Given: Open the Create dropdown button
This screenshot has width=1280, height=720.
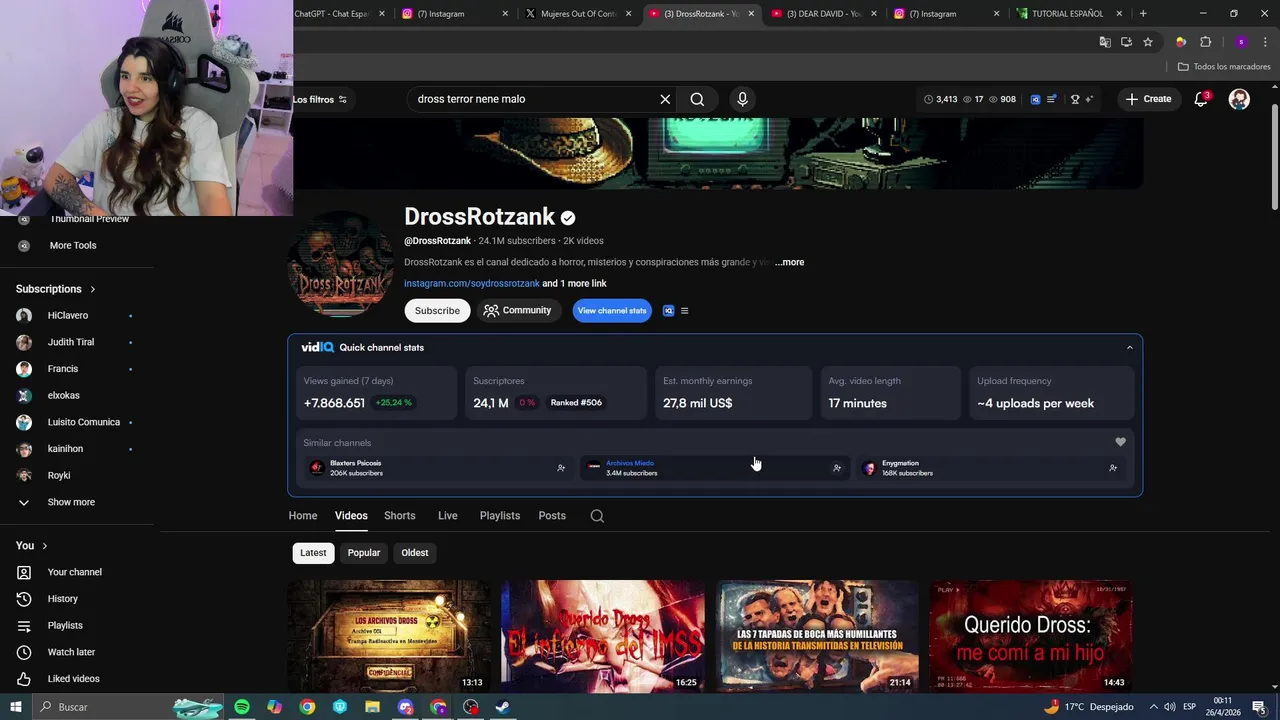Looking at the screenshot, I should [1148, 99].
